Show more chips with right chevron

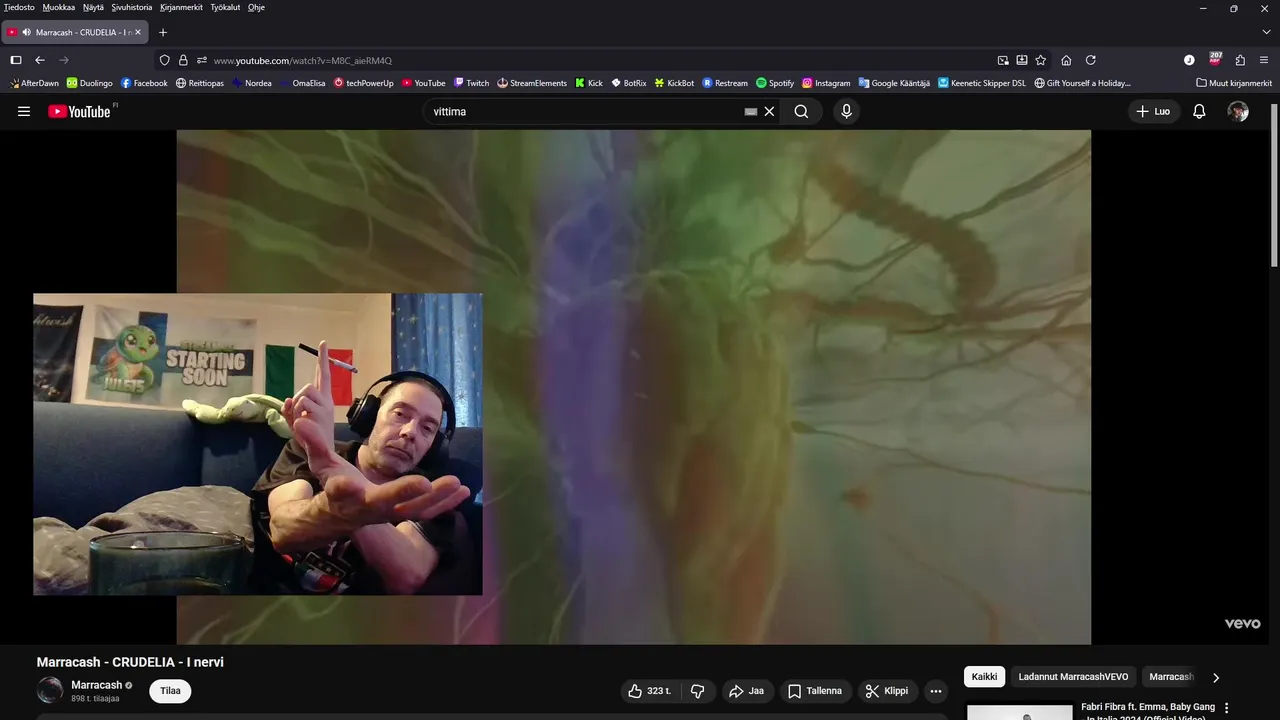(x=1216, y=677)
